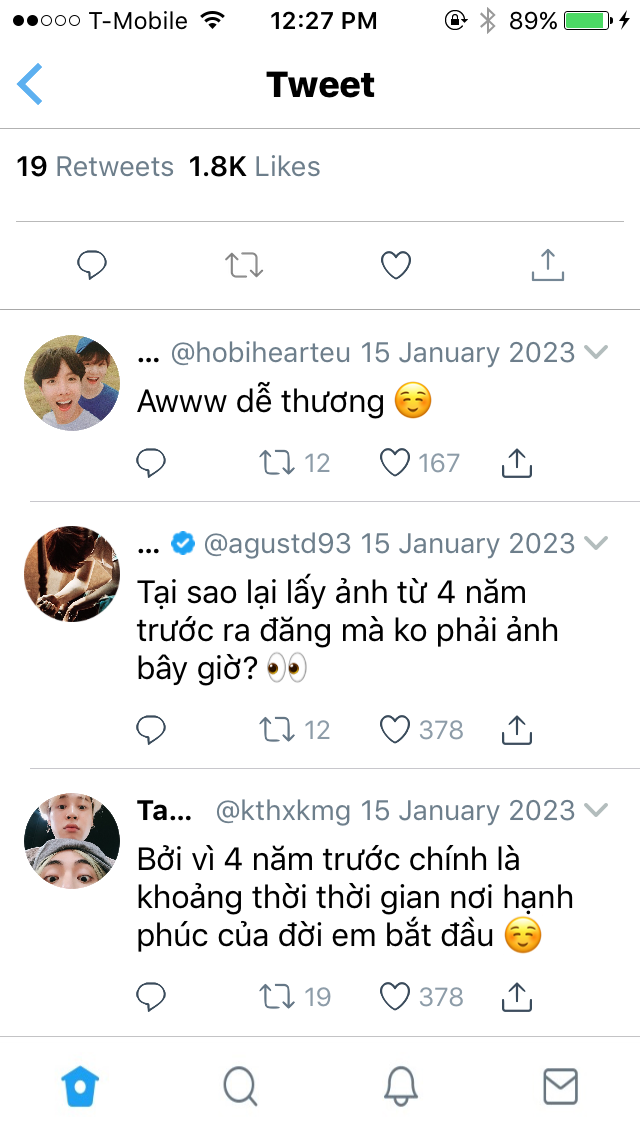Switch to the Notifications bell tab
Image resolution: width=640 pixels, height=1136 pixels.
coord(400,1087)
